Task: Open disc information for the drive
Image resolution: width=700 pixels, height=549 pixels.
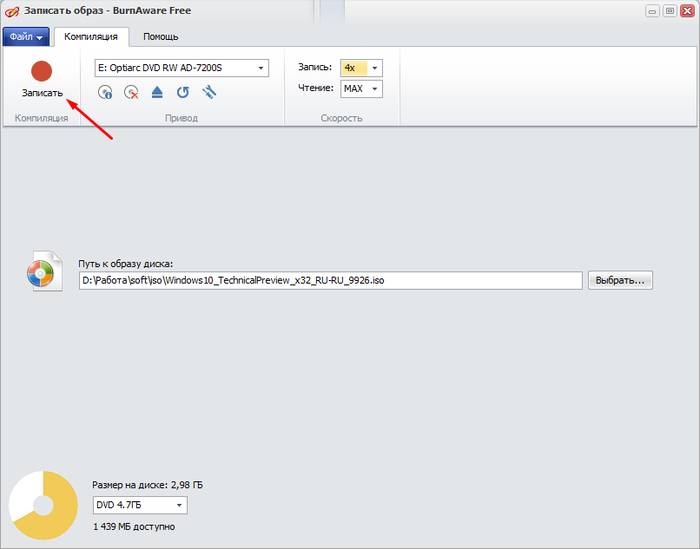Action: [x=105, y=92]
